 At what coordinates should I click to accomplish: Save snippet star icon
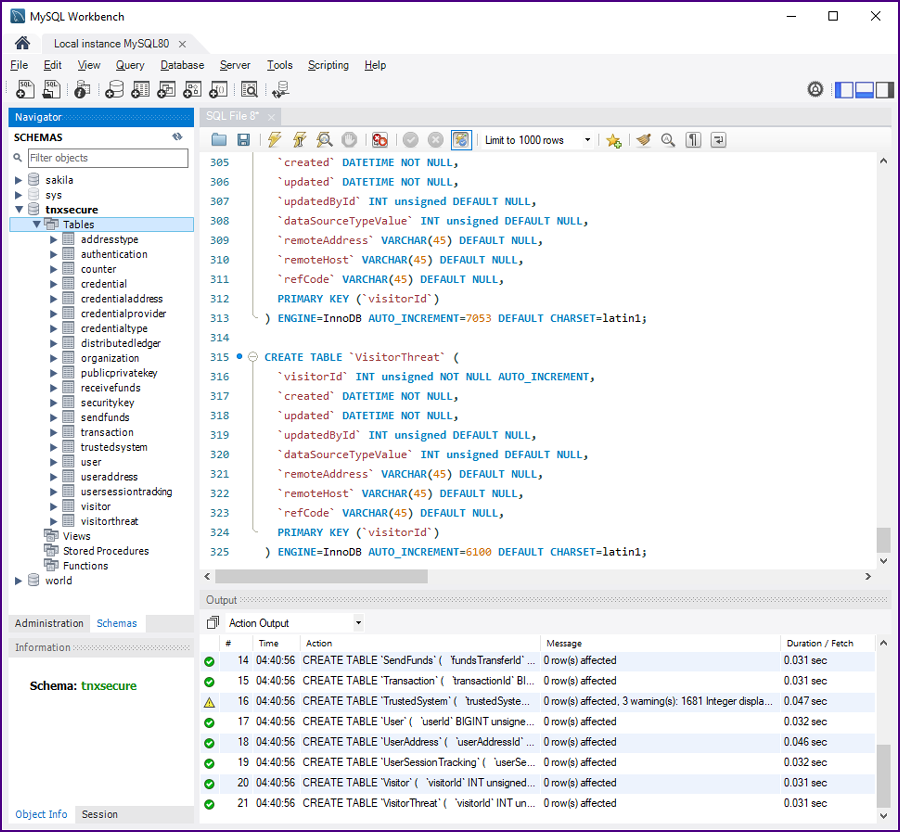pyautogui.click(x=614, y=140)
